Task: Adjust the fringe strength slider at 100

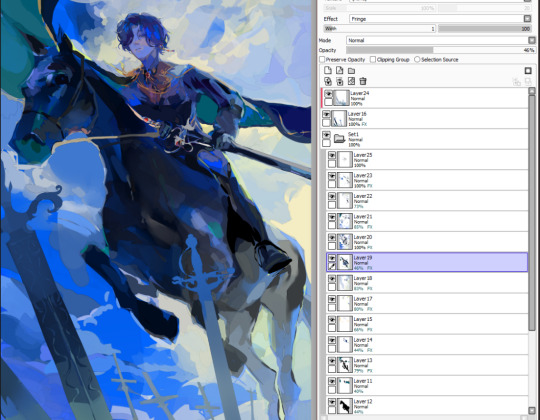Action: tap(484, 29)
